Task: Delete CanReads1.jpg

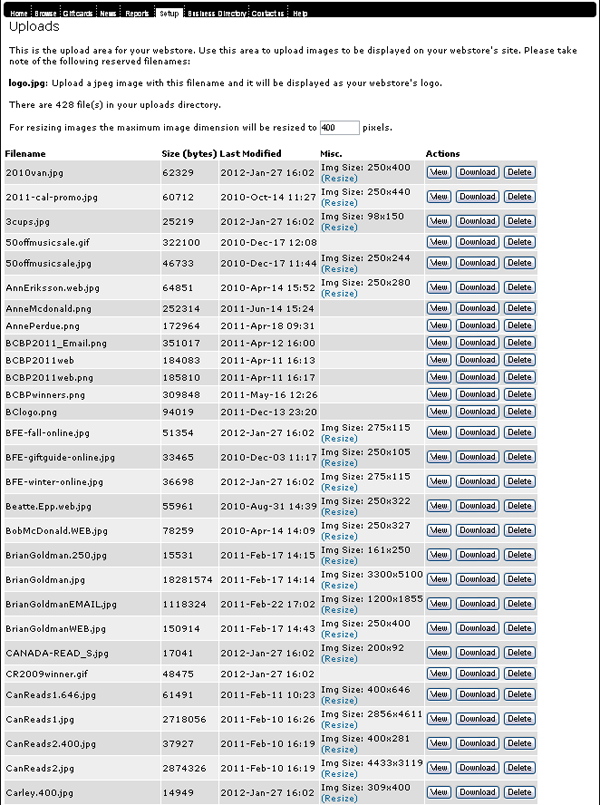Action: point(519,719)
